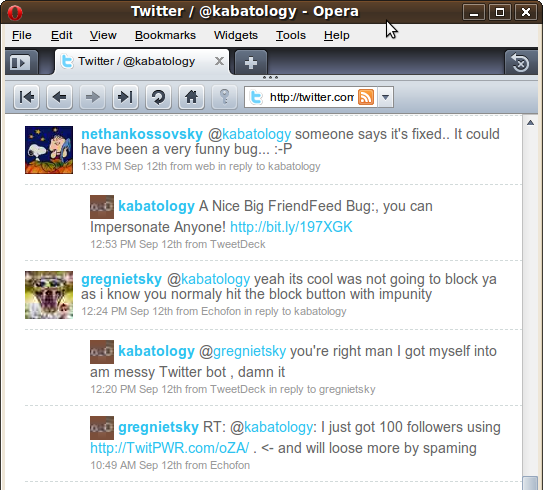
Task: Click the orange RSS feed icon
Action: [366, 97]
